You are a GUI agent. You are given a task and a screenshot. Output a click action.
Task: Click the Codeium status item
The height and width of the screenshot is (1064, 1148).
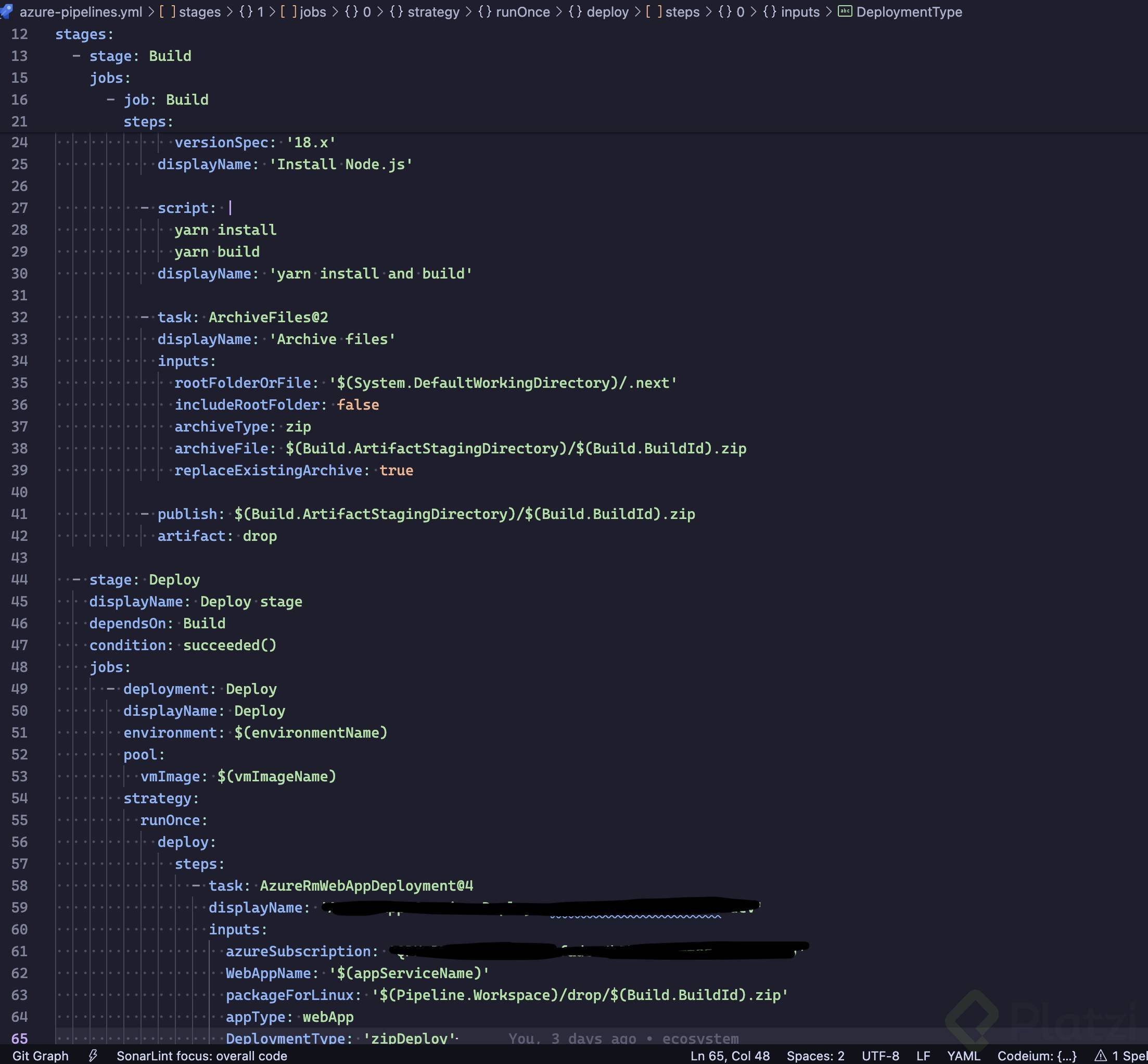tap(1036, 1055)
